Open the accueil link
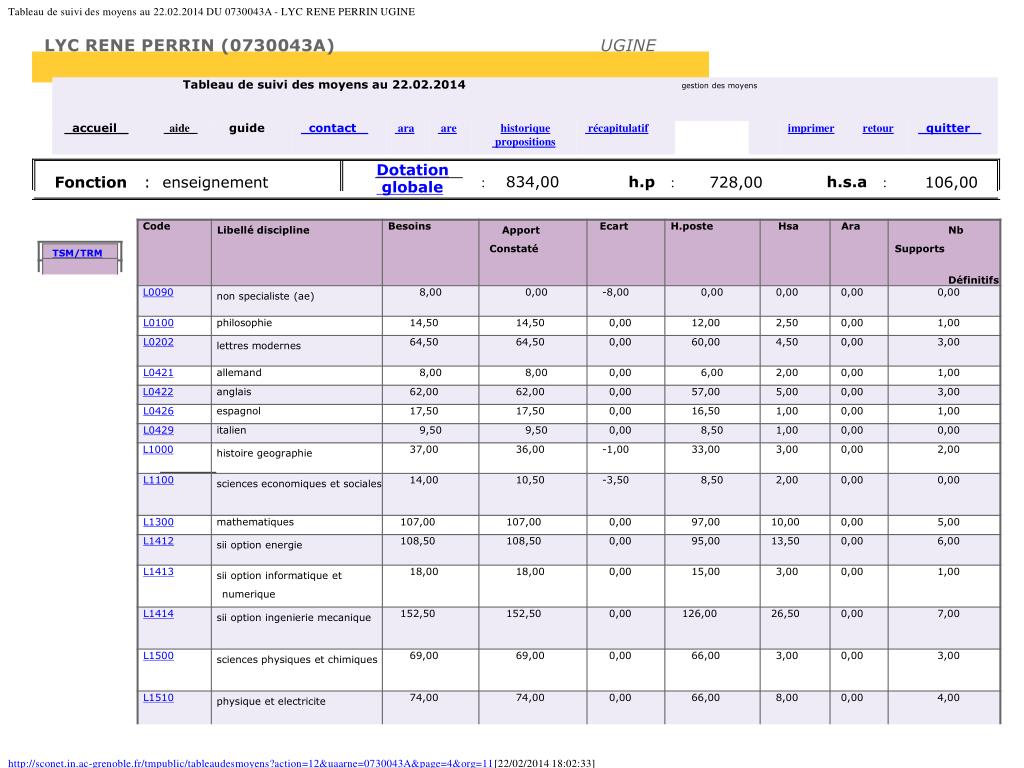 click(95, 128)
